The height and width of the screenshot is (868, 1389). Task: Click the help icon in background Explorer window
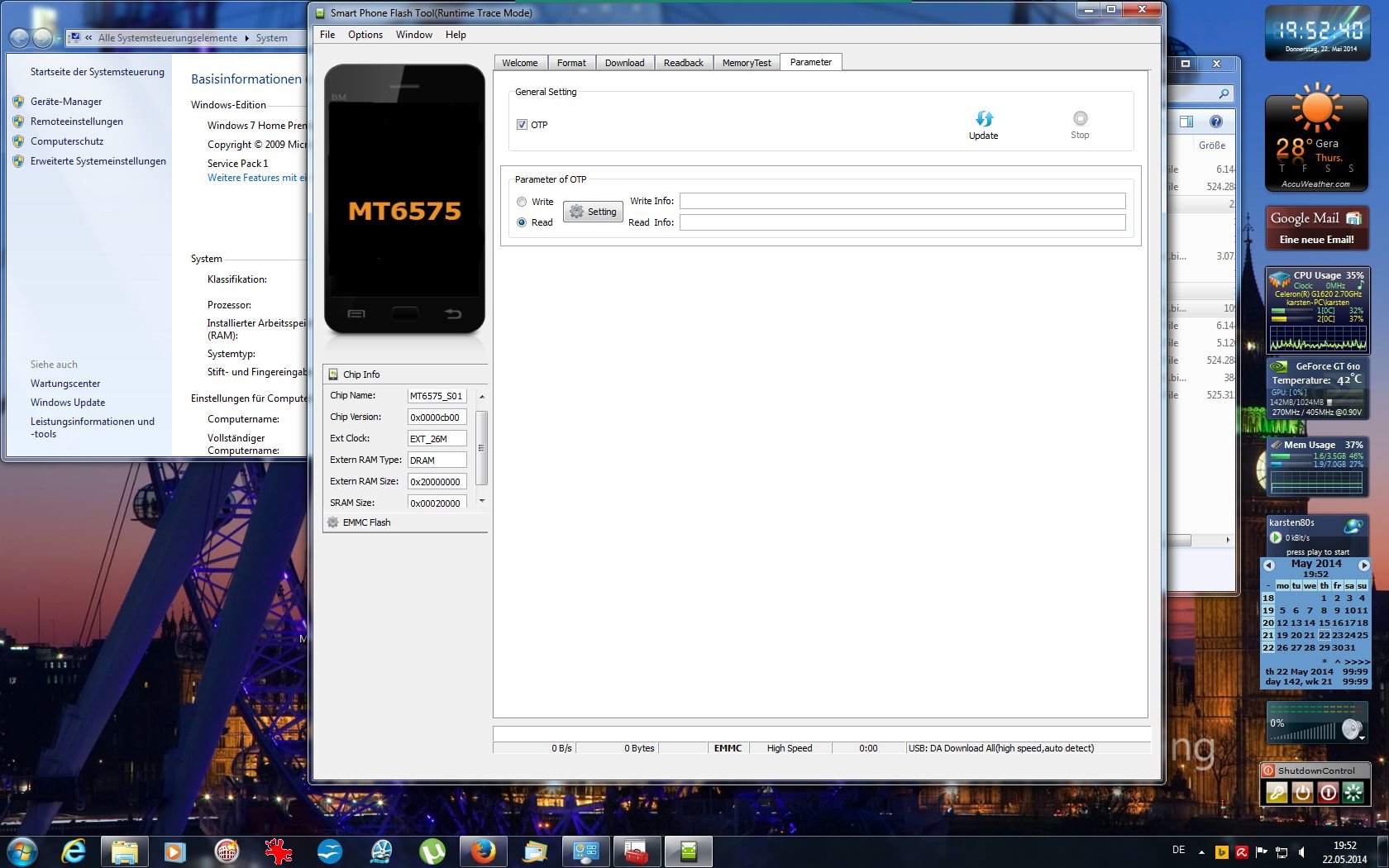(1216, 122)
